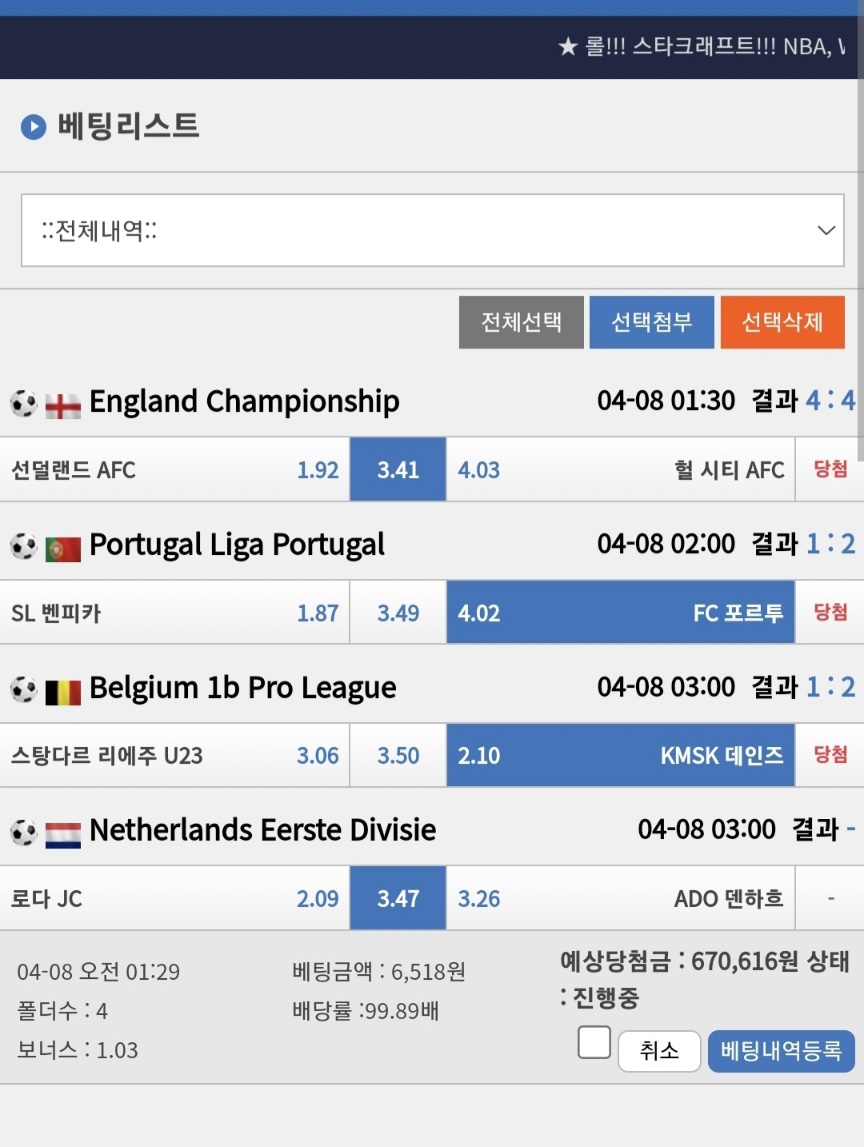Select FC 포르투 4.02 odds cell

pyautogui.click(x=620, y=613)
